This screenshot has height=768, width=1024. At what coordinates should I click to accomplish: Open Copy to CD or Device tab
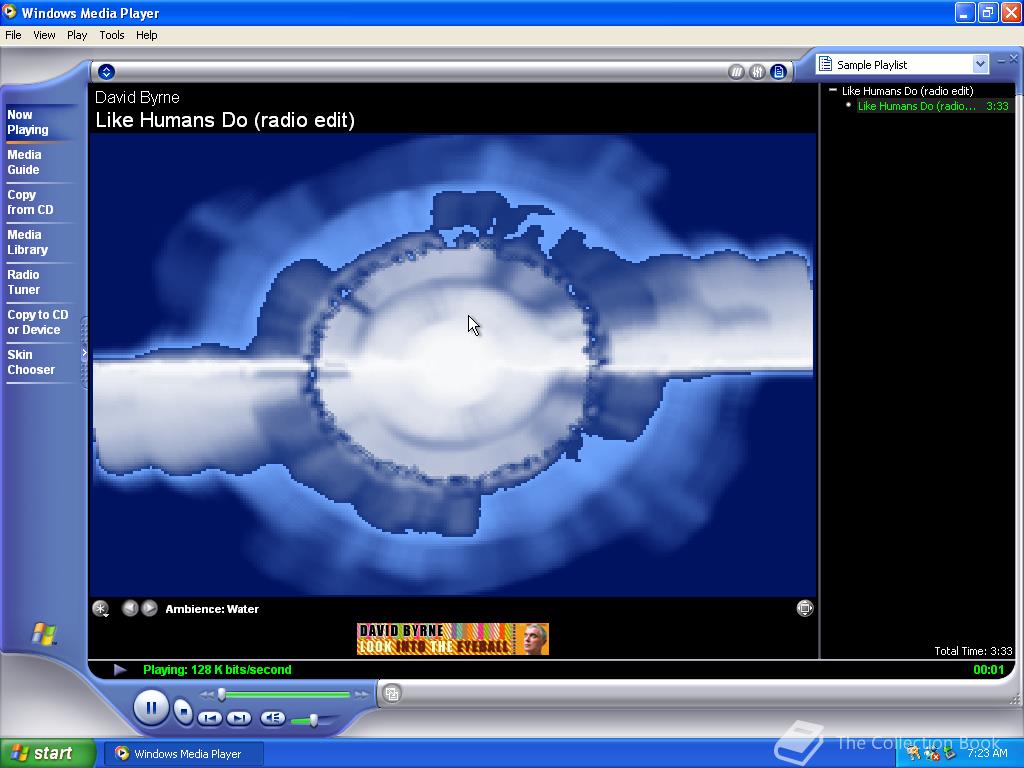tap(38, 322)
